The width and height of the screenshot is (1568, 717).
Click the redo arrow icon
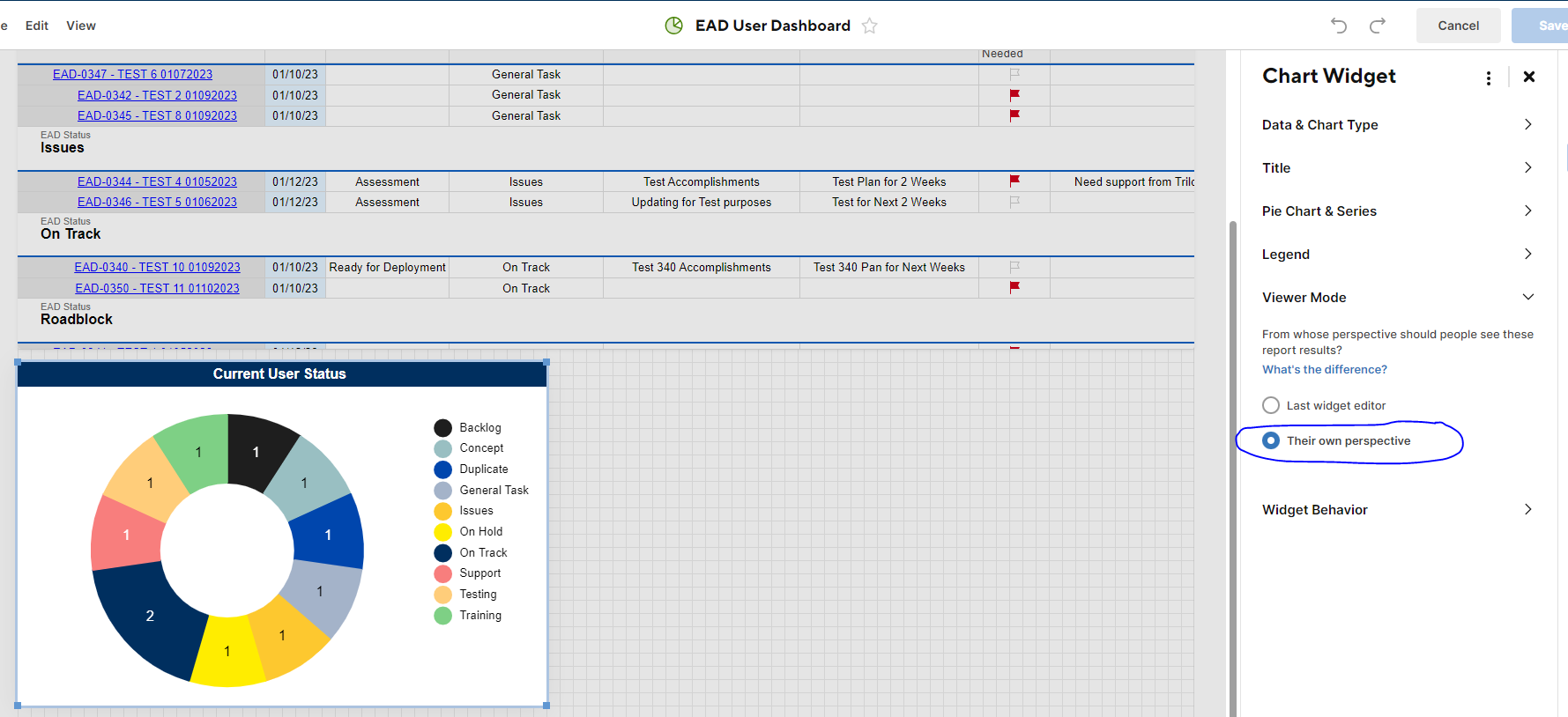pyautogui.click(x=1378, y=26)
